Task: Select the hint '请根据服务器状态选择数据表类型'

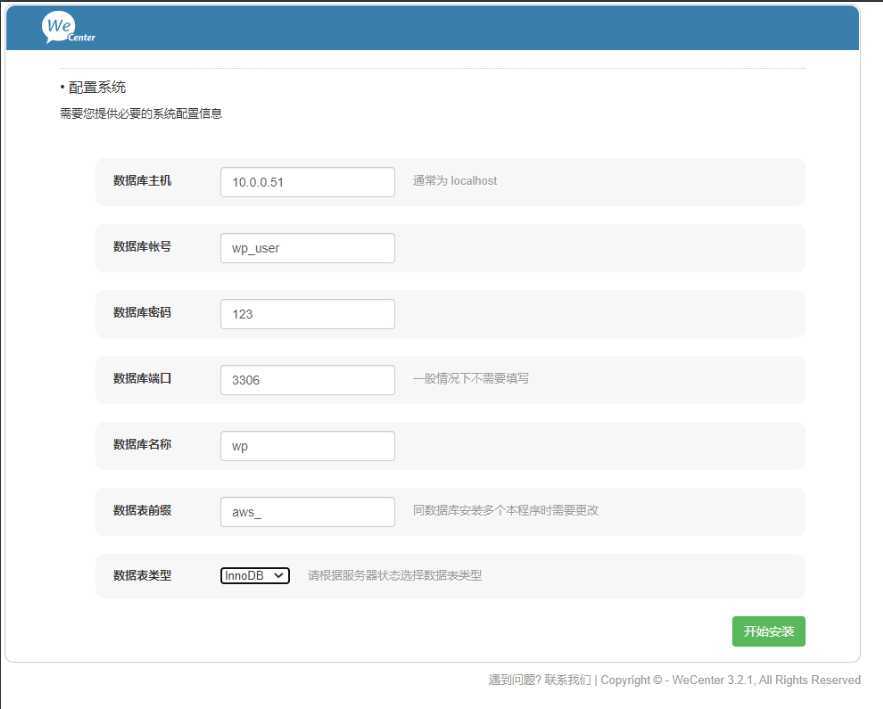Action: (395, 576)
